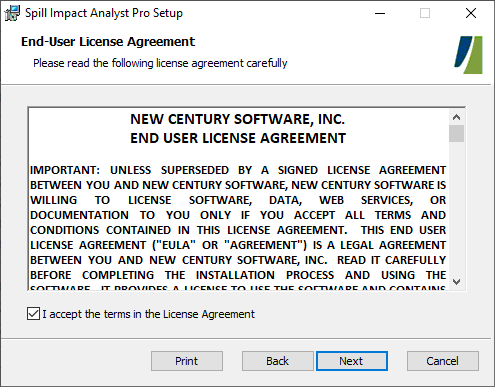Click the installer icon in title bar
Viewport: 495px width, 387px height.
pos(12,13)
